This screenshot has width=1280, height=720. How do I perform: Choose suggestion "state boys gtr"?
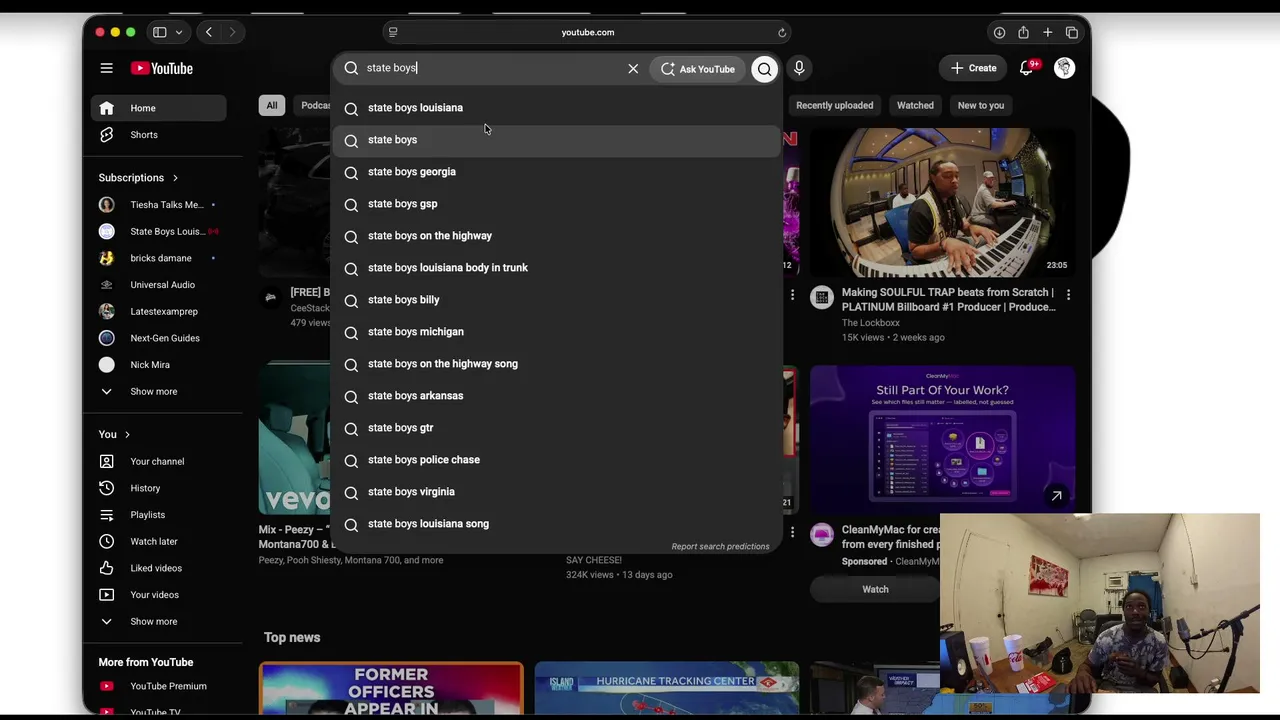coord(556,428)
